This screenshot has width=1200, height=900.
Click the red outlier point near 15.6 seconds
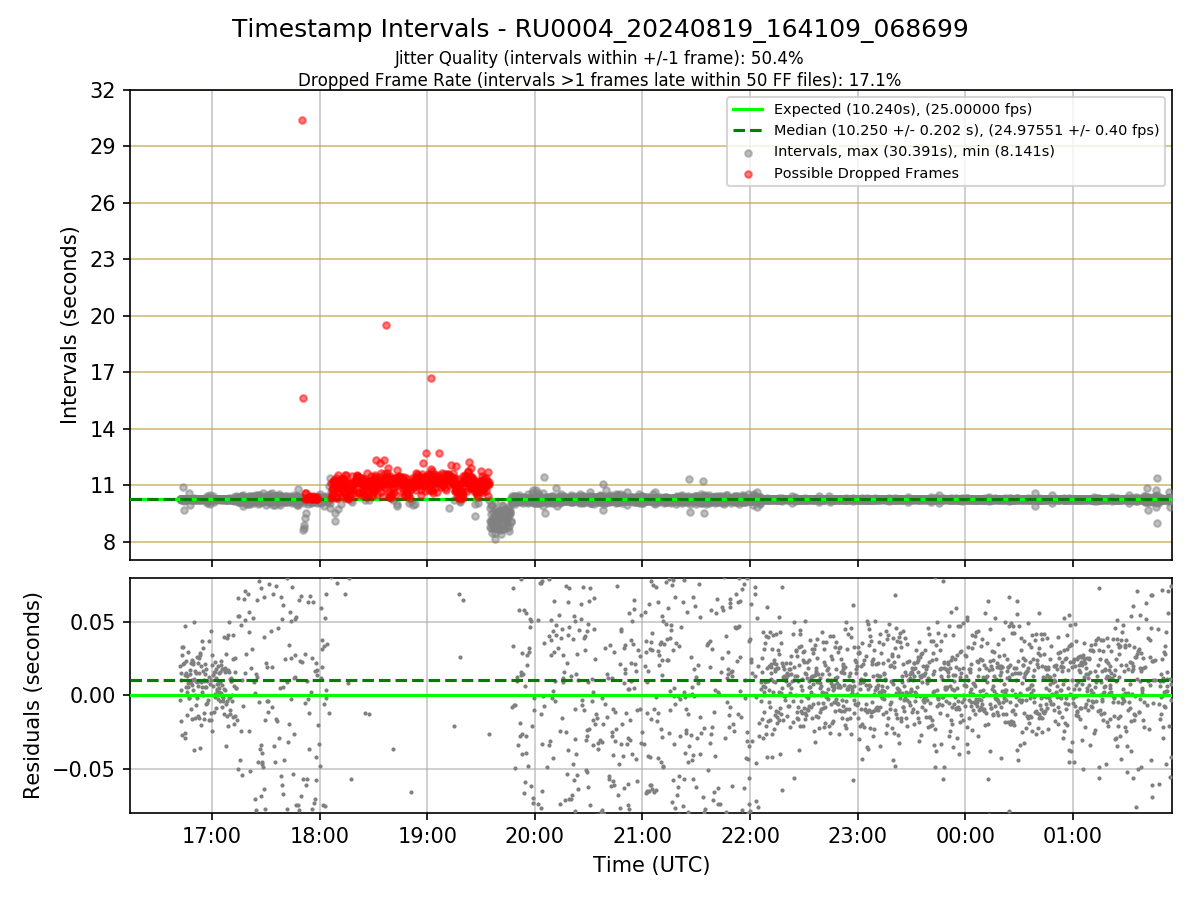click(303, 398)
